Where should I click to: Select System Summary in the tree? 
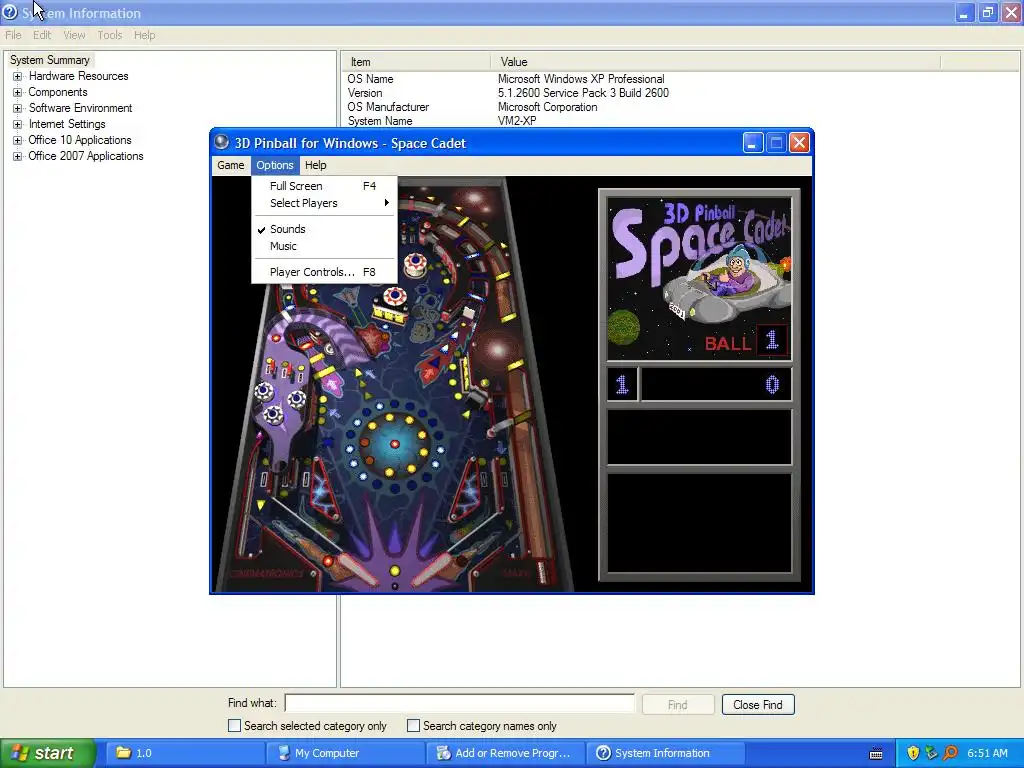[50, 60]
